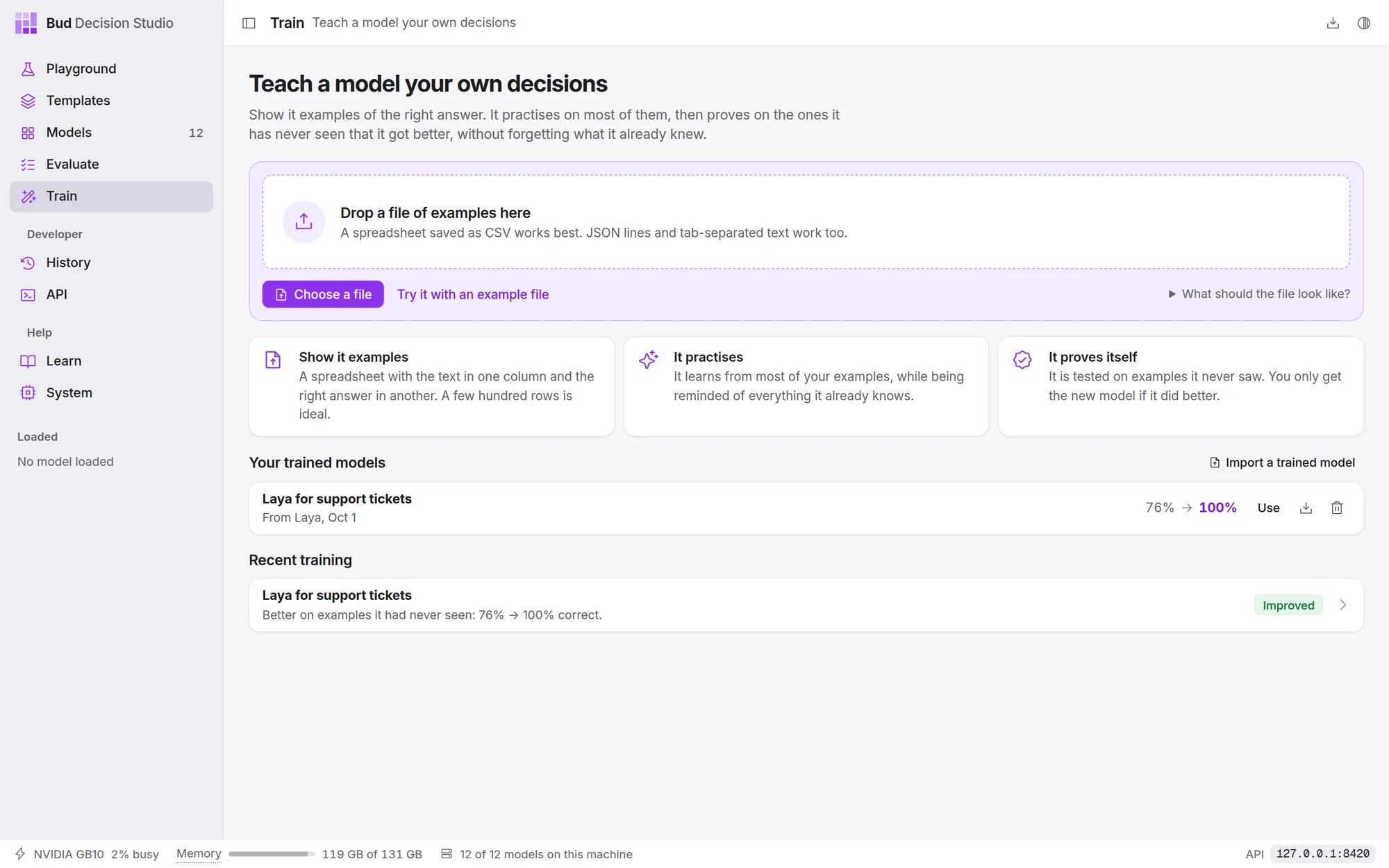Click the Bud Decision Studio logo icon
Viewport: 1389px width, 868px height.
point(26,23)
